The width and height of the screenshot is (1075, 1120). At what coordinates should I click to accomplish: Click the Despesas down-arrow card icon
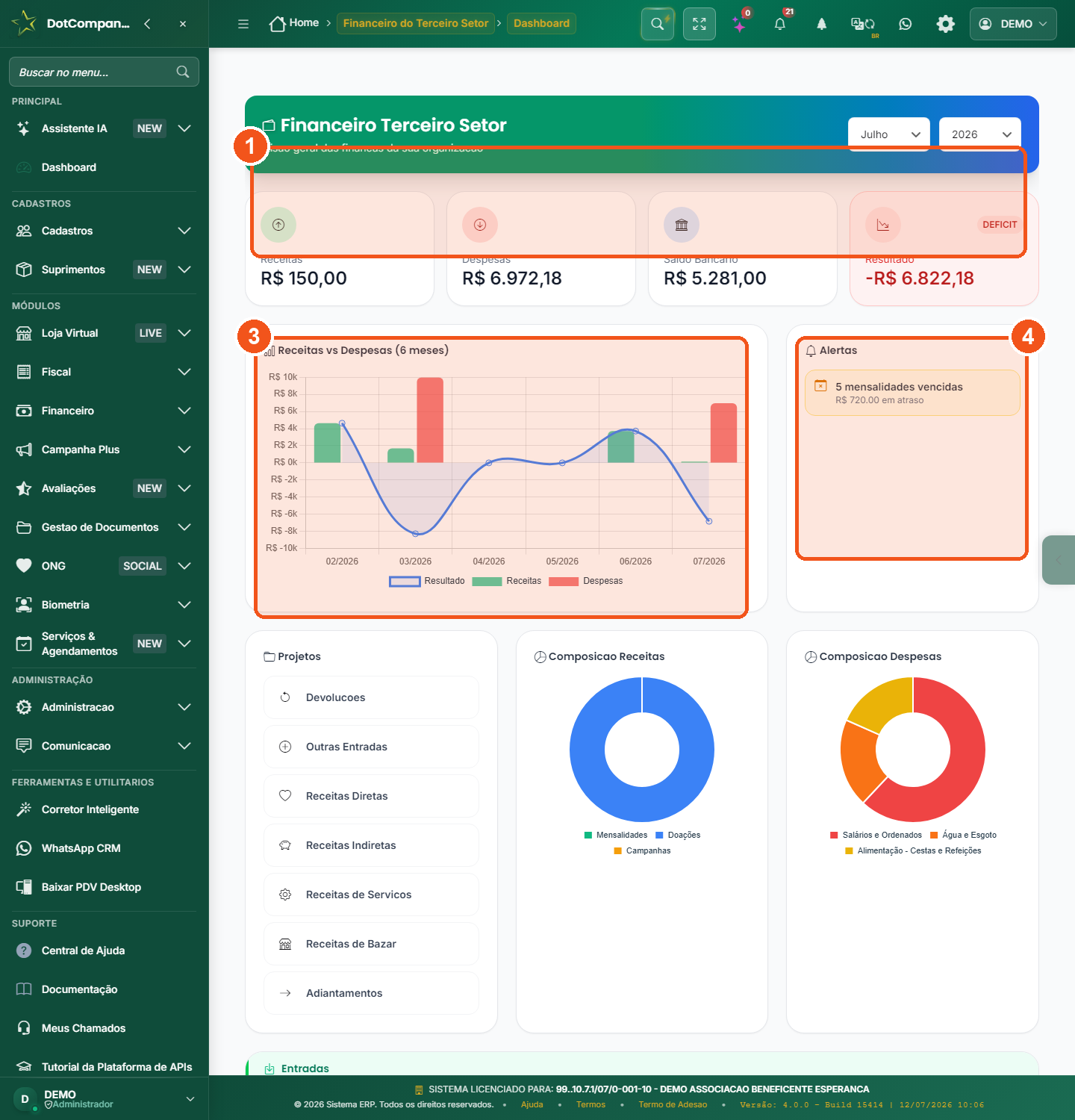tap(480, 225)
